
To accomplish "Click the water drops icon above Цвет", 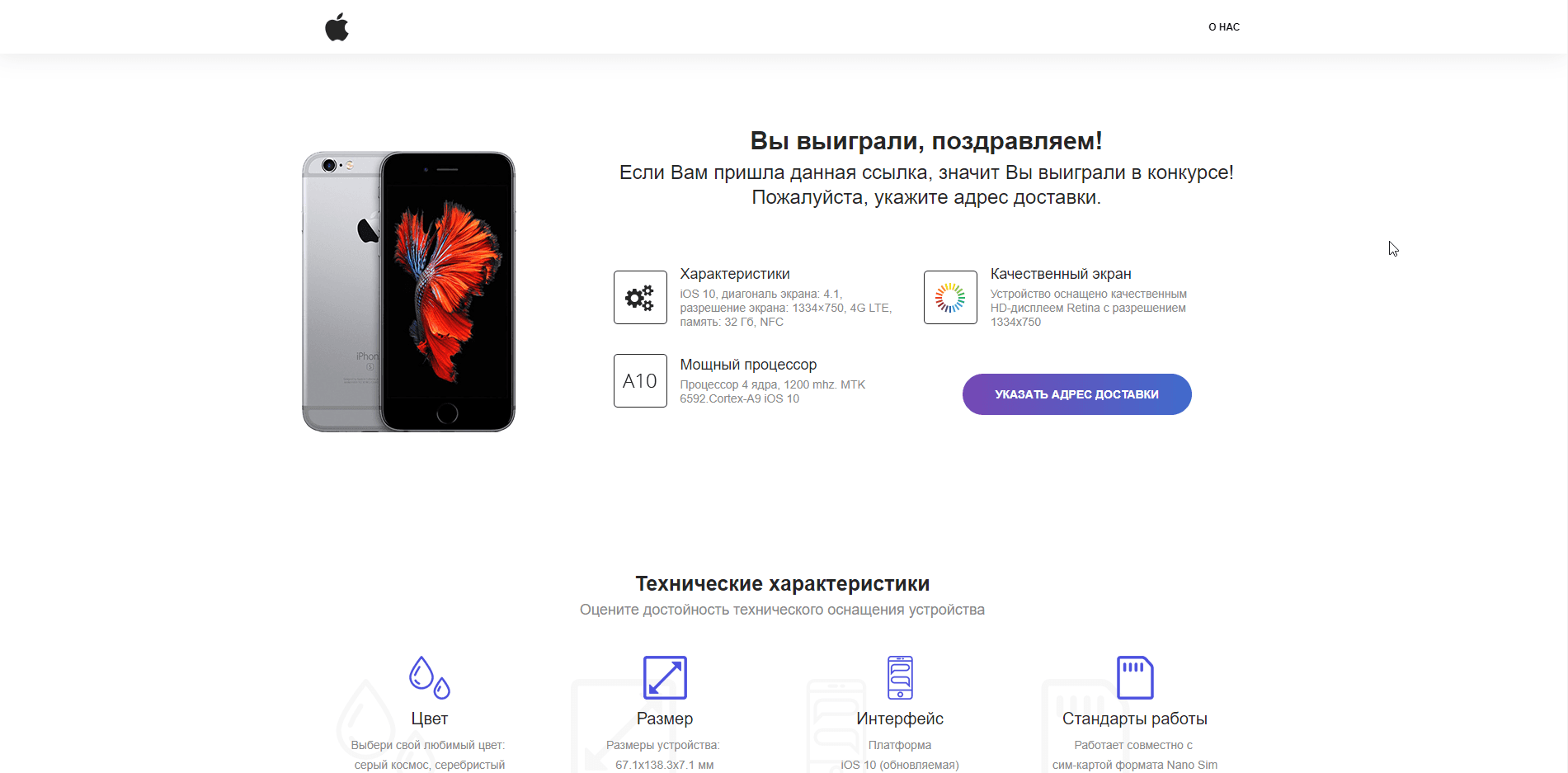I will [428, 677].
